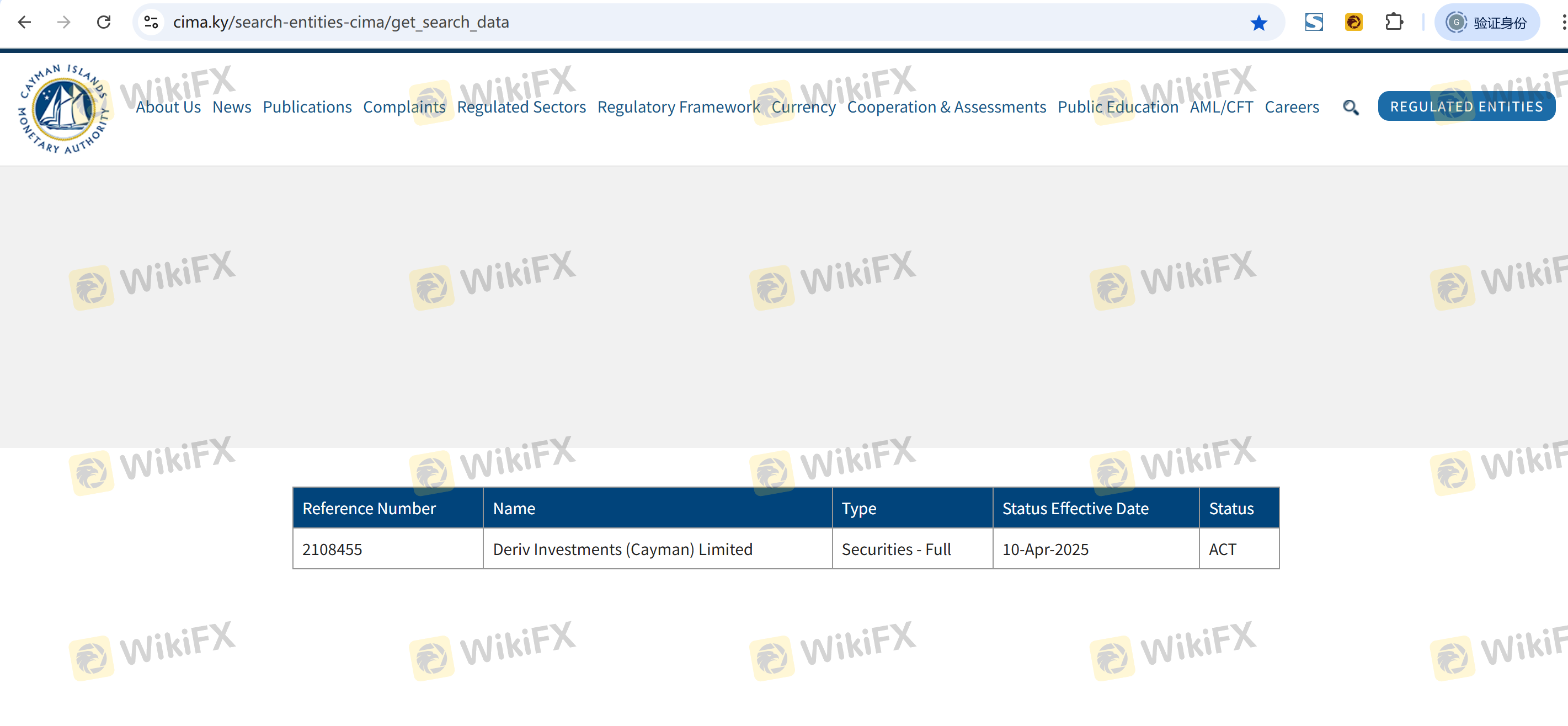Open the About Us menu
Viewport: 1568px width, 726px height.
click(x=168, y=107)
